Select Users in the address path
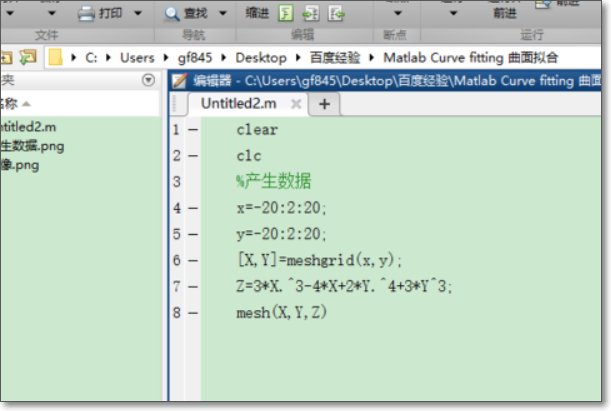Screen dimensions: 611x411 click(137, 58)
